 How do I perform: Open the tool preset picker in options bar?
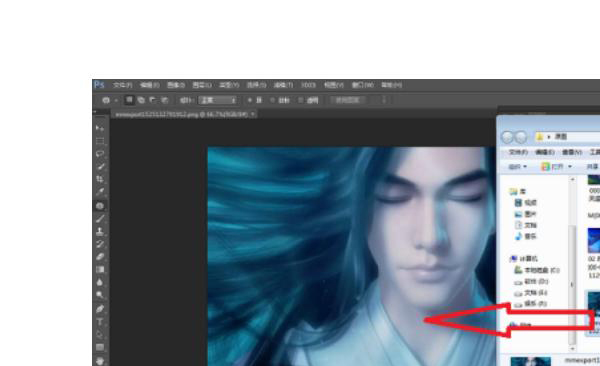[x=109, y=100]
